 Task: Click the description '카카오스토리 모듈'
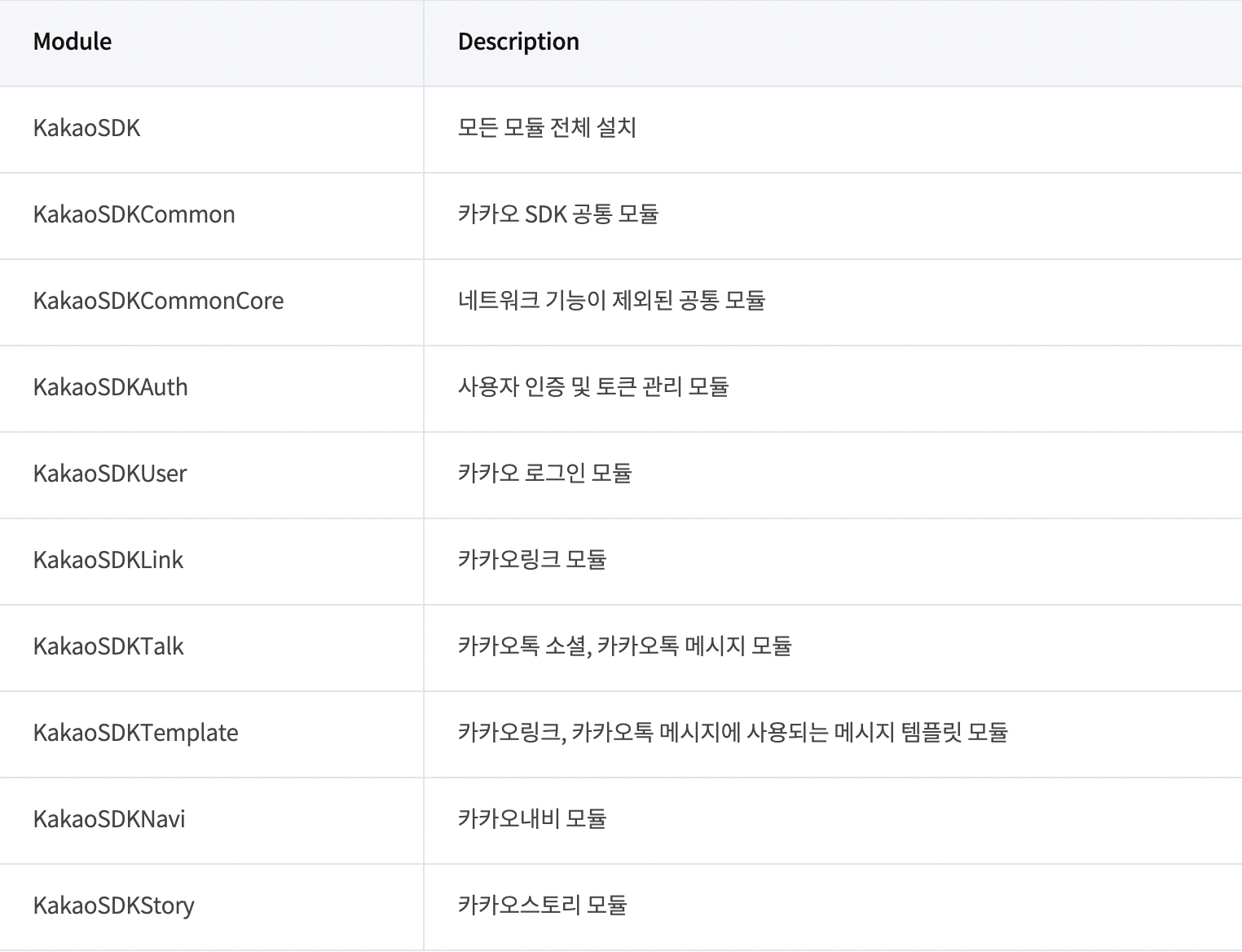pyautogui.click(x=543, y=906)
